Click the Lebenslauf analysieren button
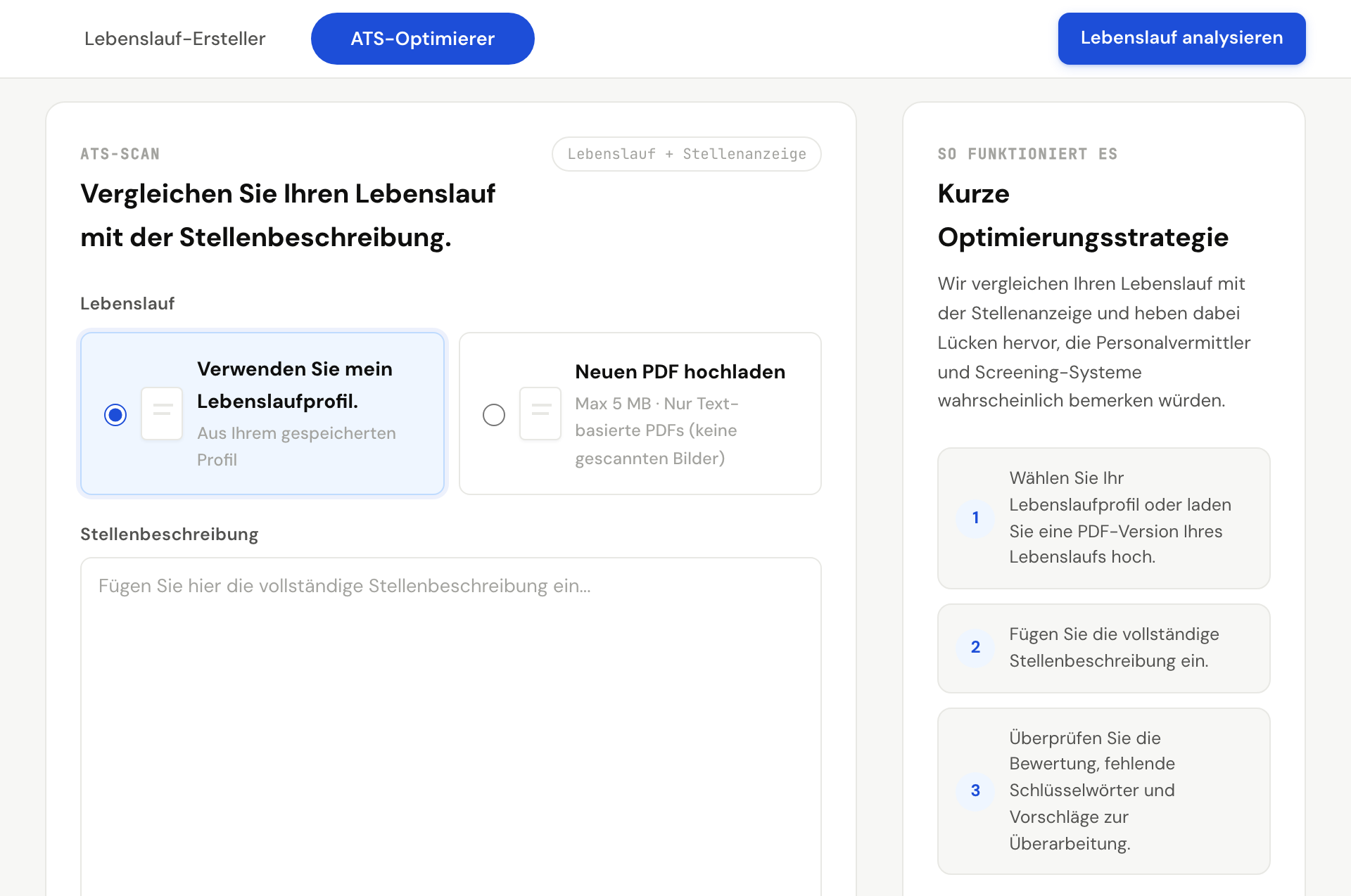1351x896 pixels. [1181, 39]
